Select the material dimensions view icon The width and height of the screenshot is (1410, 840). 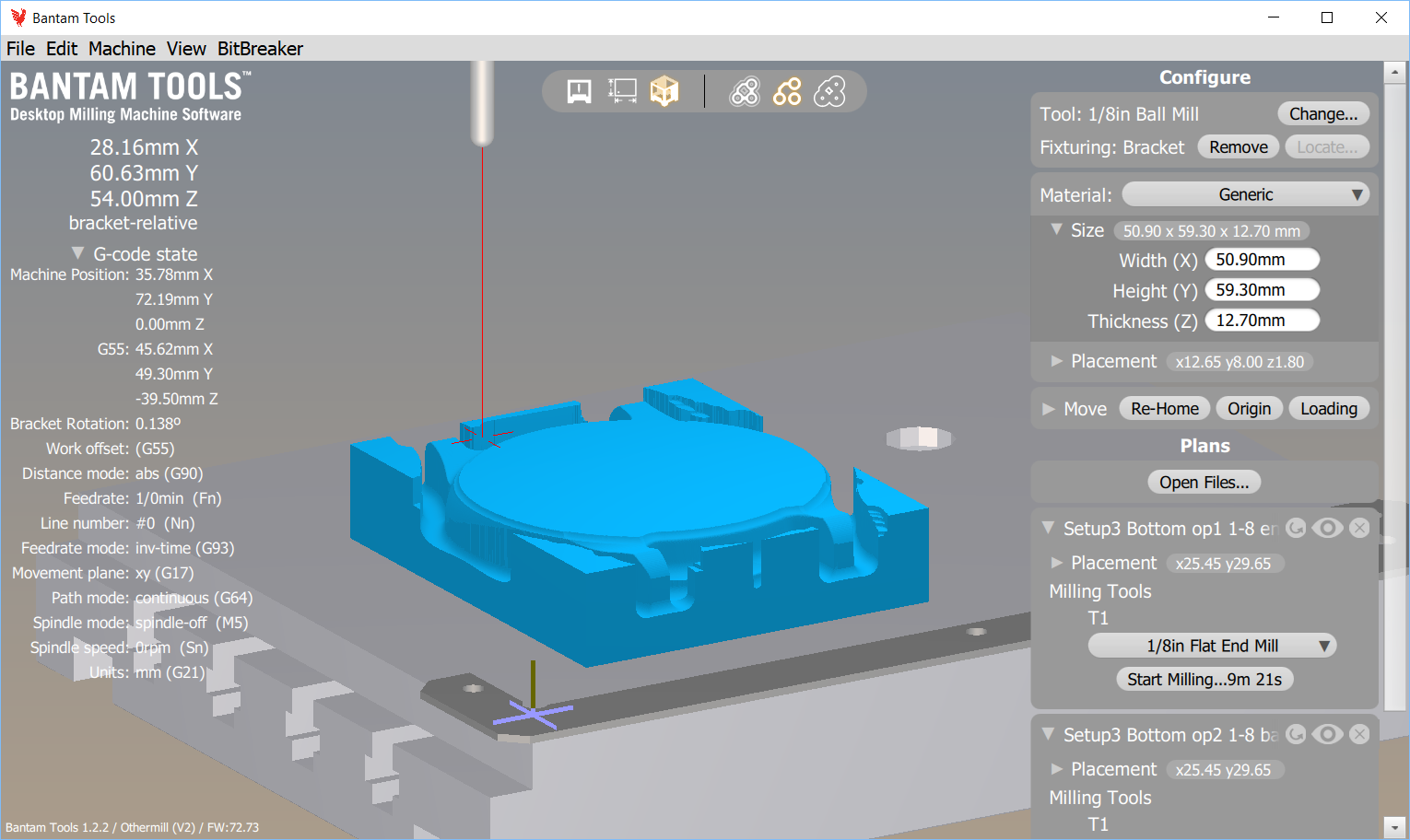point(622,90)
